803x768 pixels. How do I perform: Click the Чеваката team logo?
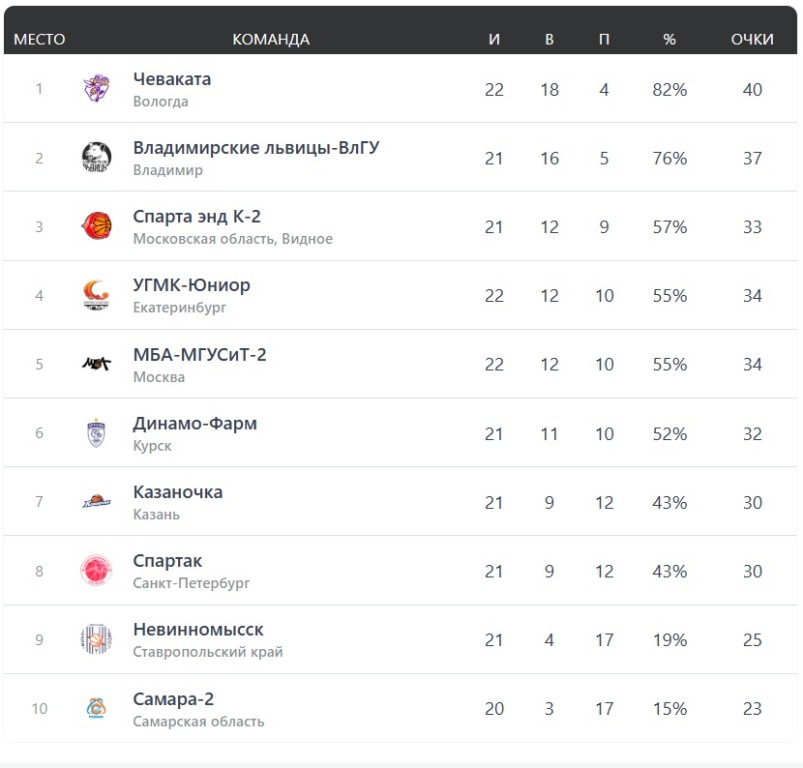(x=96, y=89)
